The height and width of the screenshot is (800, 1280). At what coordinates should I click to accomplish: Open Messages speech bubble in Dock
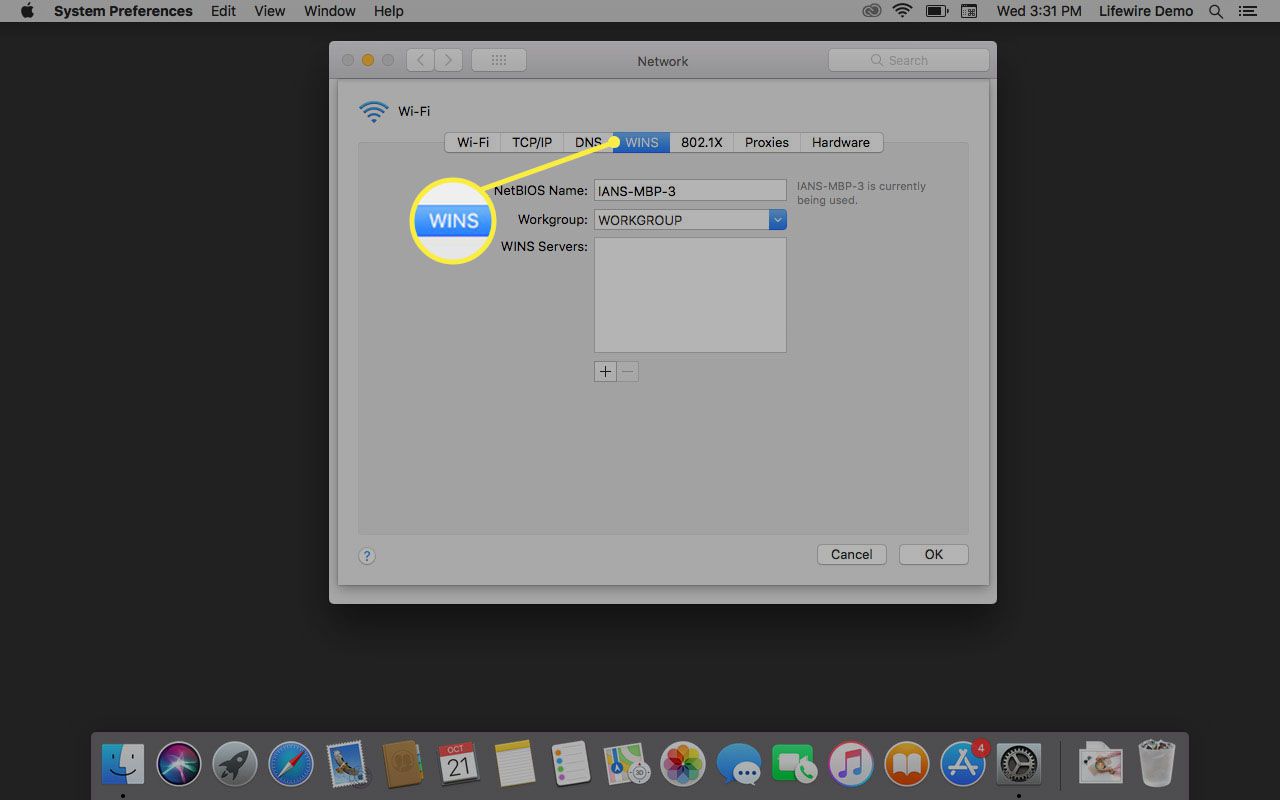click(x=739, y=765)
